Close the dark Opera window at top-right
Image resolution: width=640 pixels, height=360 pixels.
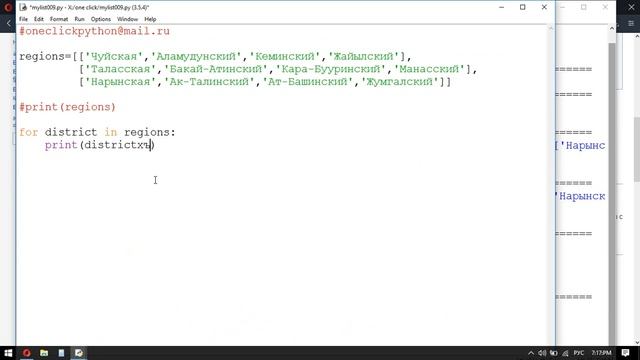coord(631,7)
